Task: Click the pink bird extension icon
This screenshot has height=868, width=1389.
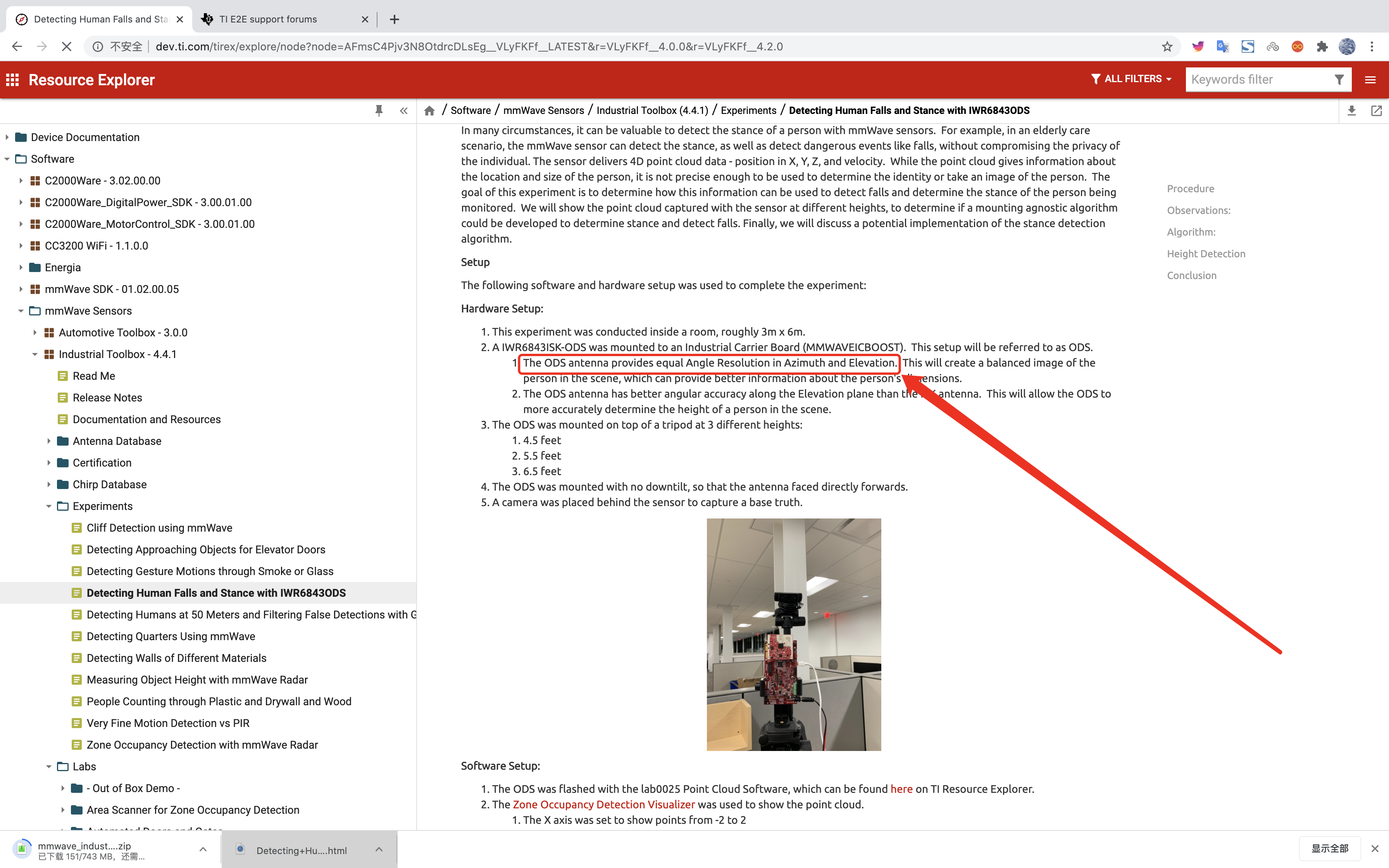Action: point(1198,46)
